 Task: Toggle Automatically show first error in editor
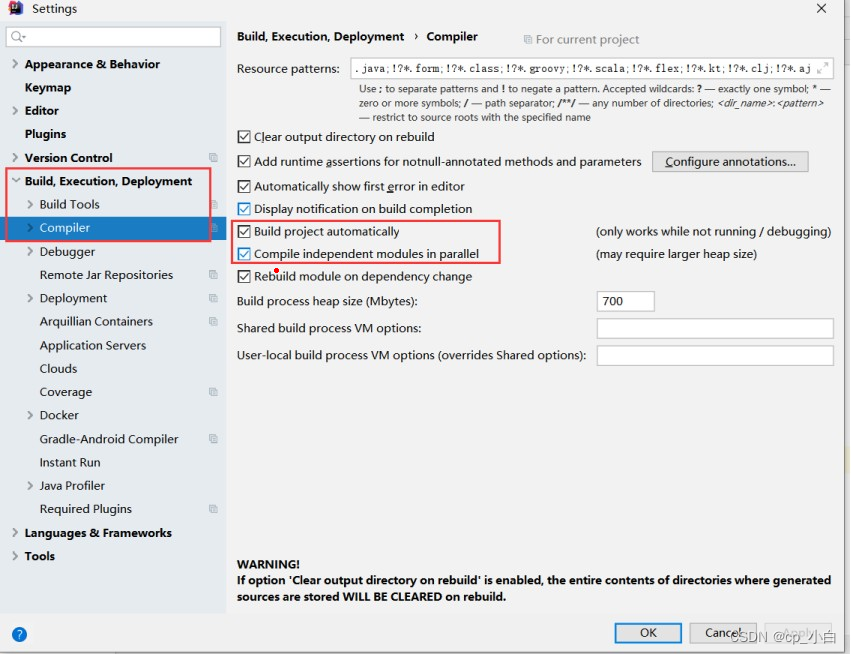[x=244, y=187]
